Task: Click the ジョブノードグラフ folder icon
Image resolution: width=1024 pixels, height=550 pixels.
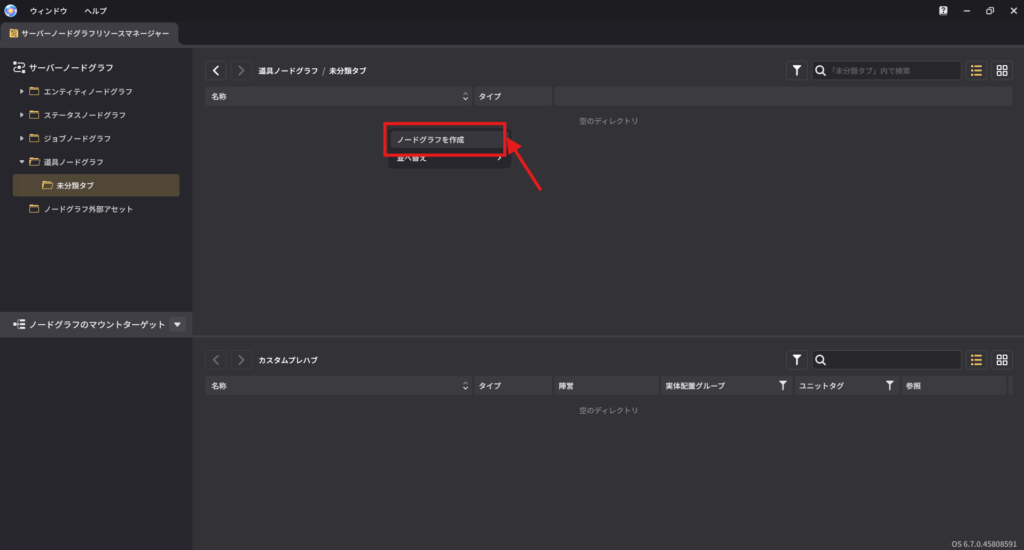Action: pos(34,138)
